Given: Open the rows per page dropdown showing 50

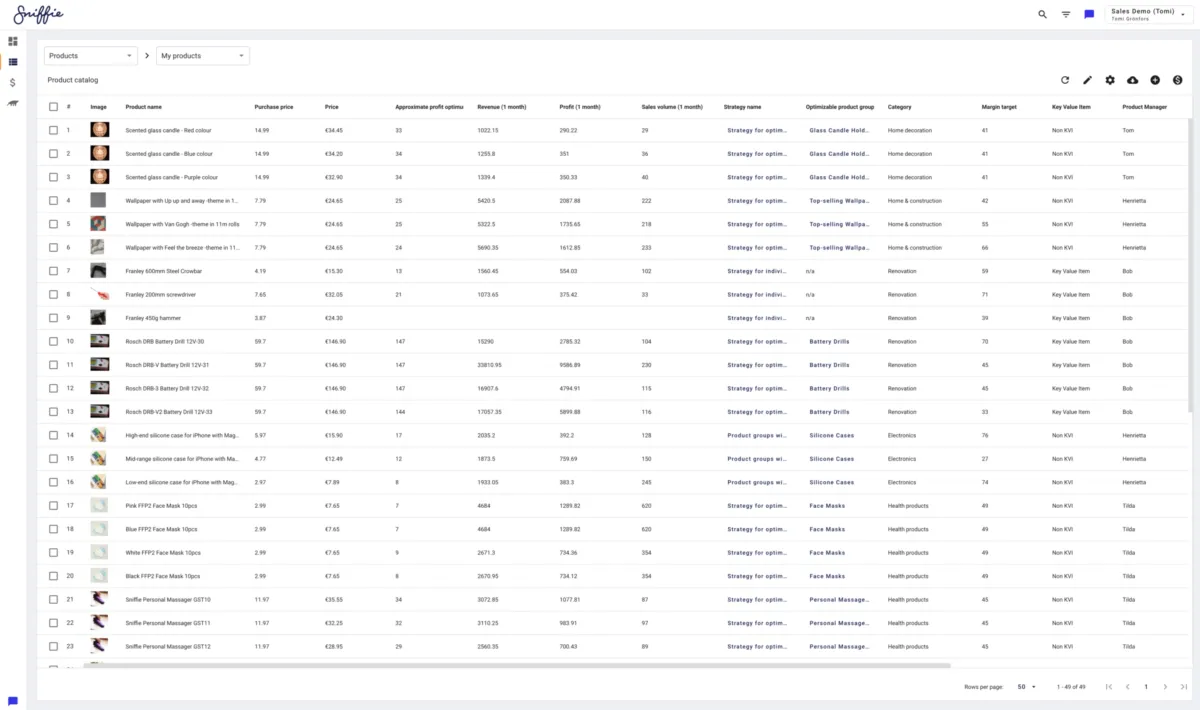Looking at the screenshot, I should [1027, 687].
